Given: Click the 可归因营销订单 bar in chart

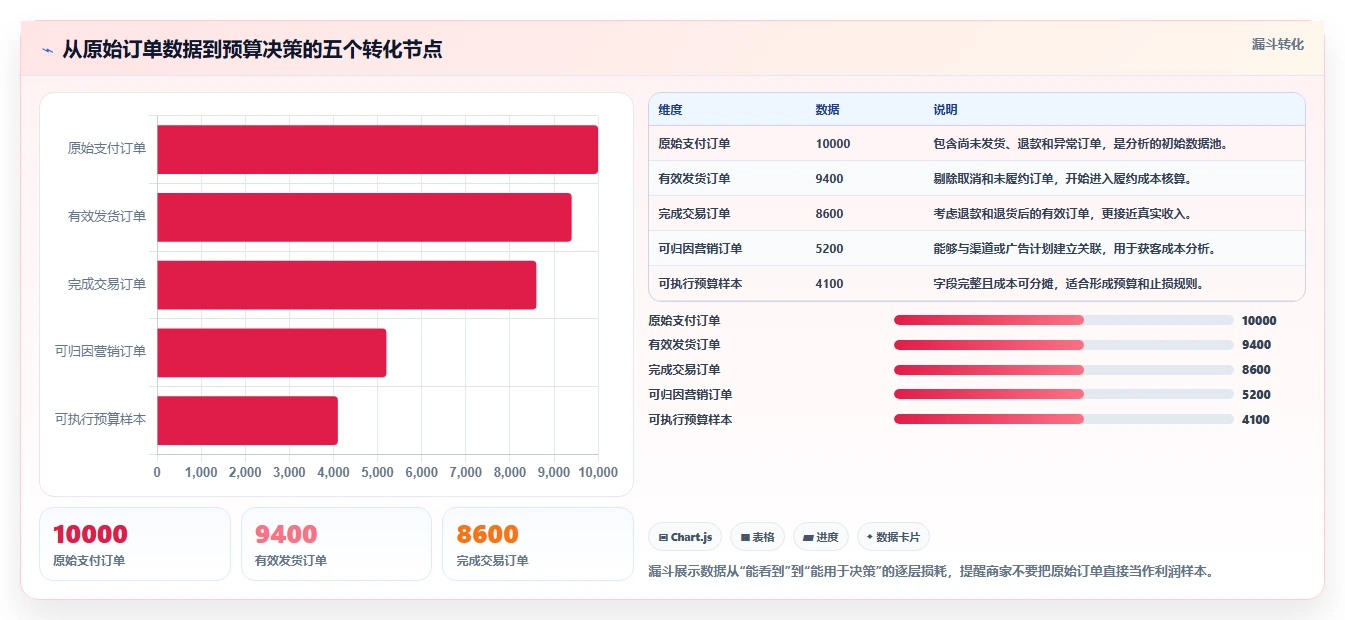Looking at the screenshot, I should point(271,353).
